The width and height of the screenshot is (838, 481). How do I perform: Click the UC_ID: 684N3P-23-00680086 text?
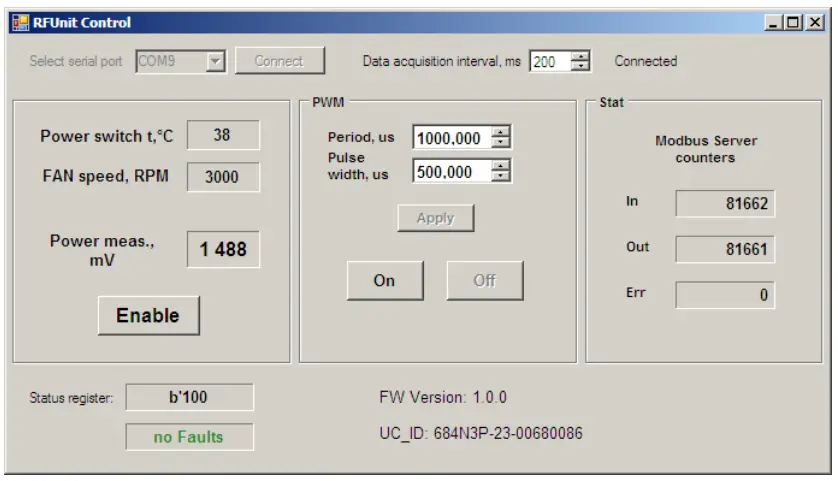tap(481, 433)
